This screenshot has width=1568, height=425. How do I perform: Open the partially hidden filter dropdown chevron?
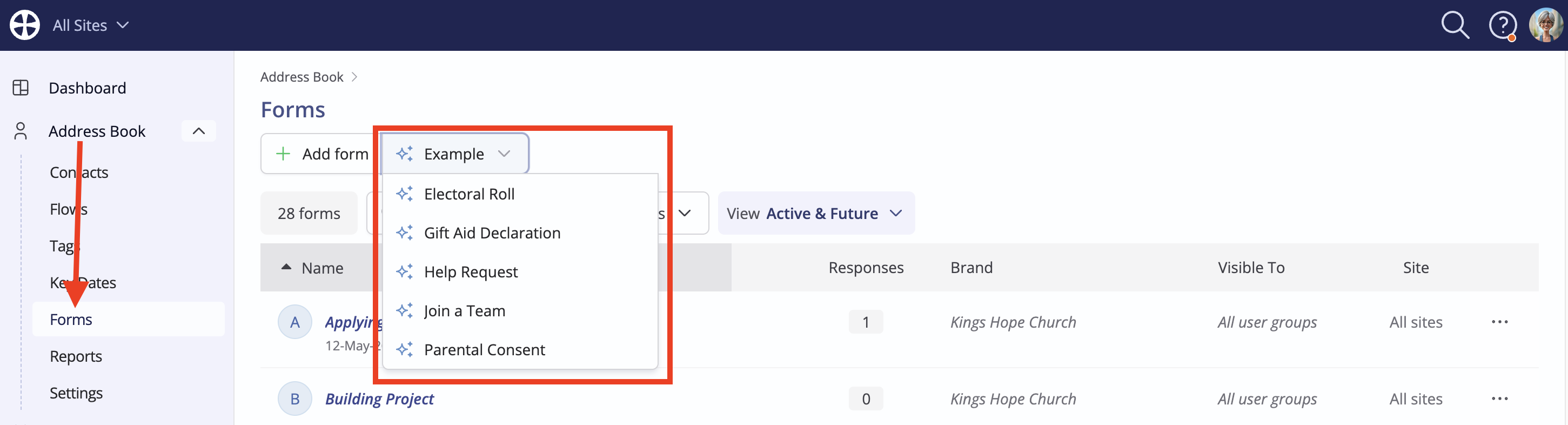(x=685, y=213)
